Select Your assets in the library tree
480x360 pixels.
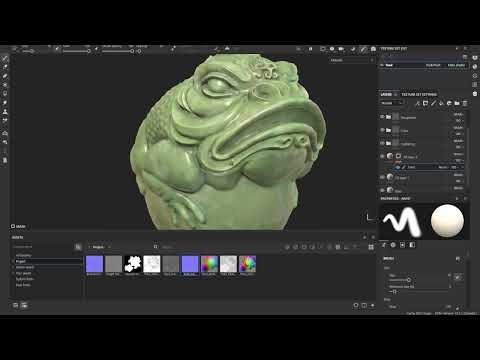click(23, 273)
